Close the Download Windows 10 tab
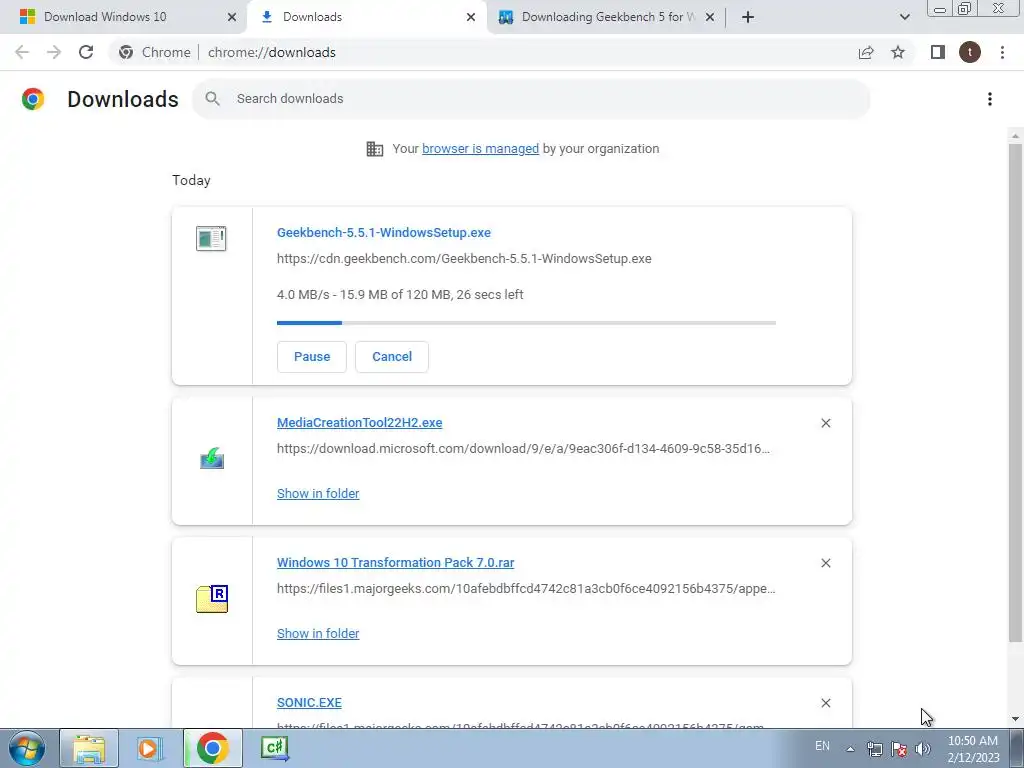 (x=232, y=17)
